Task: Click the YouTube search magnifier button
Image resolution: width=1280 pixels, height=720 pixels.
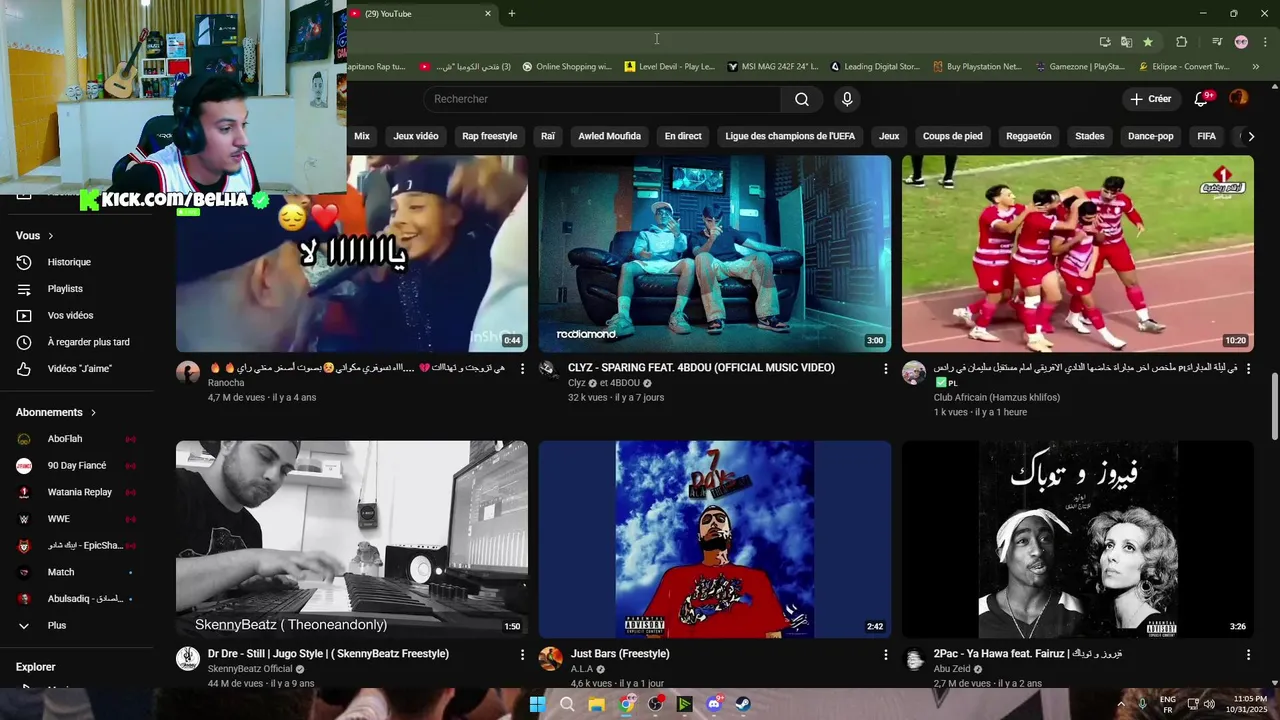Action: 802,99
